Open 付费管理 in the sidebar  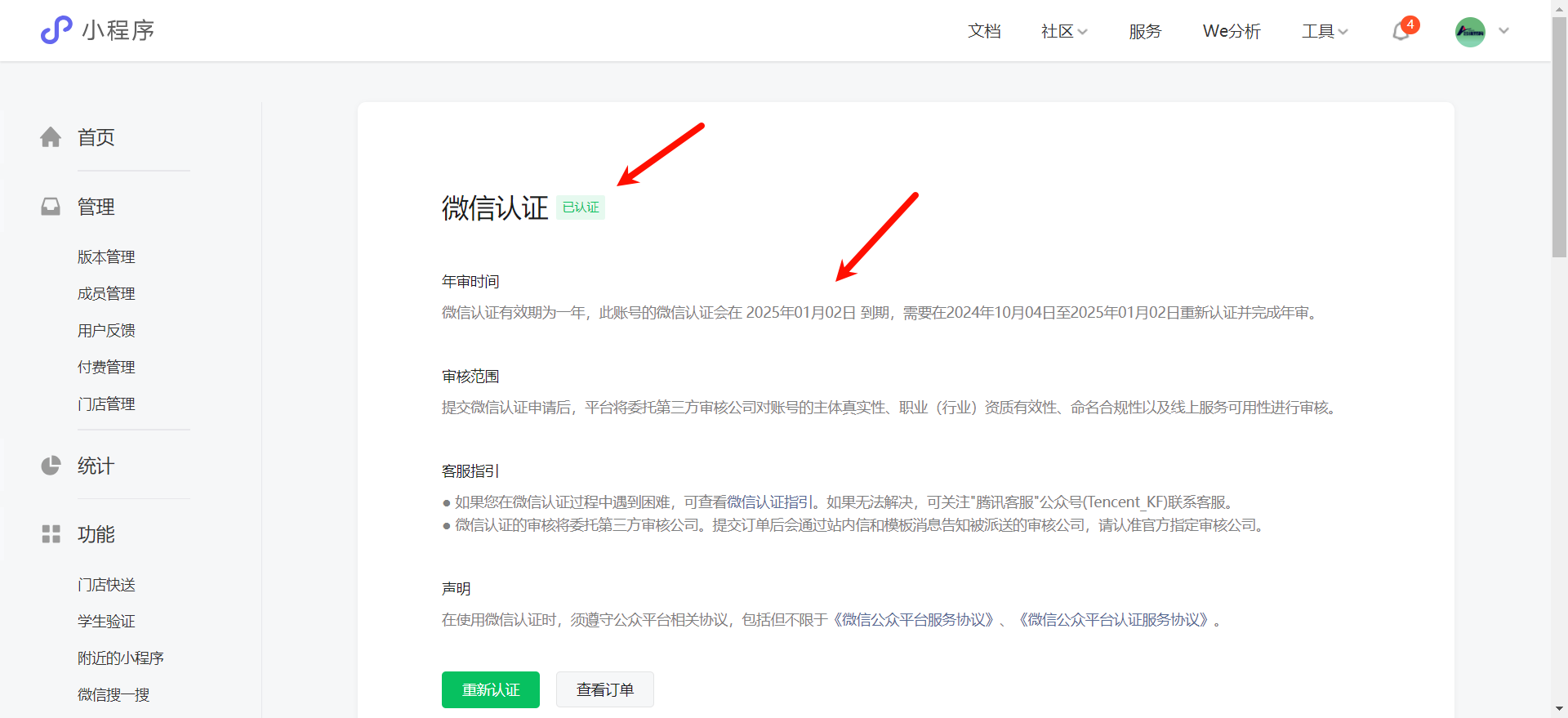tap(106, 367)
